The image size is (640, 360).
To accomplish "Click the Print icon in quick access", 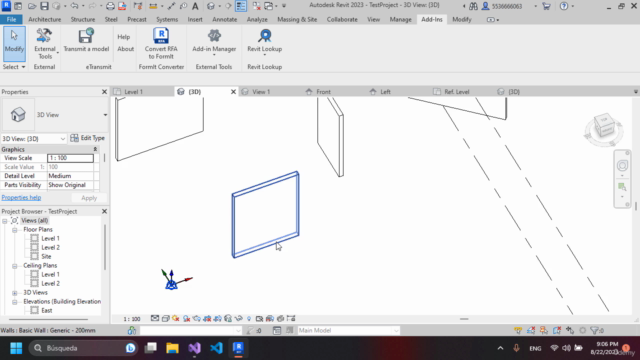I will 110,6.
